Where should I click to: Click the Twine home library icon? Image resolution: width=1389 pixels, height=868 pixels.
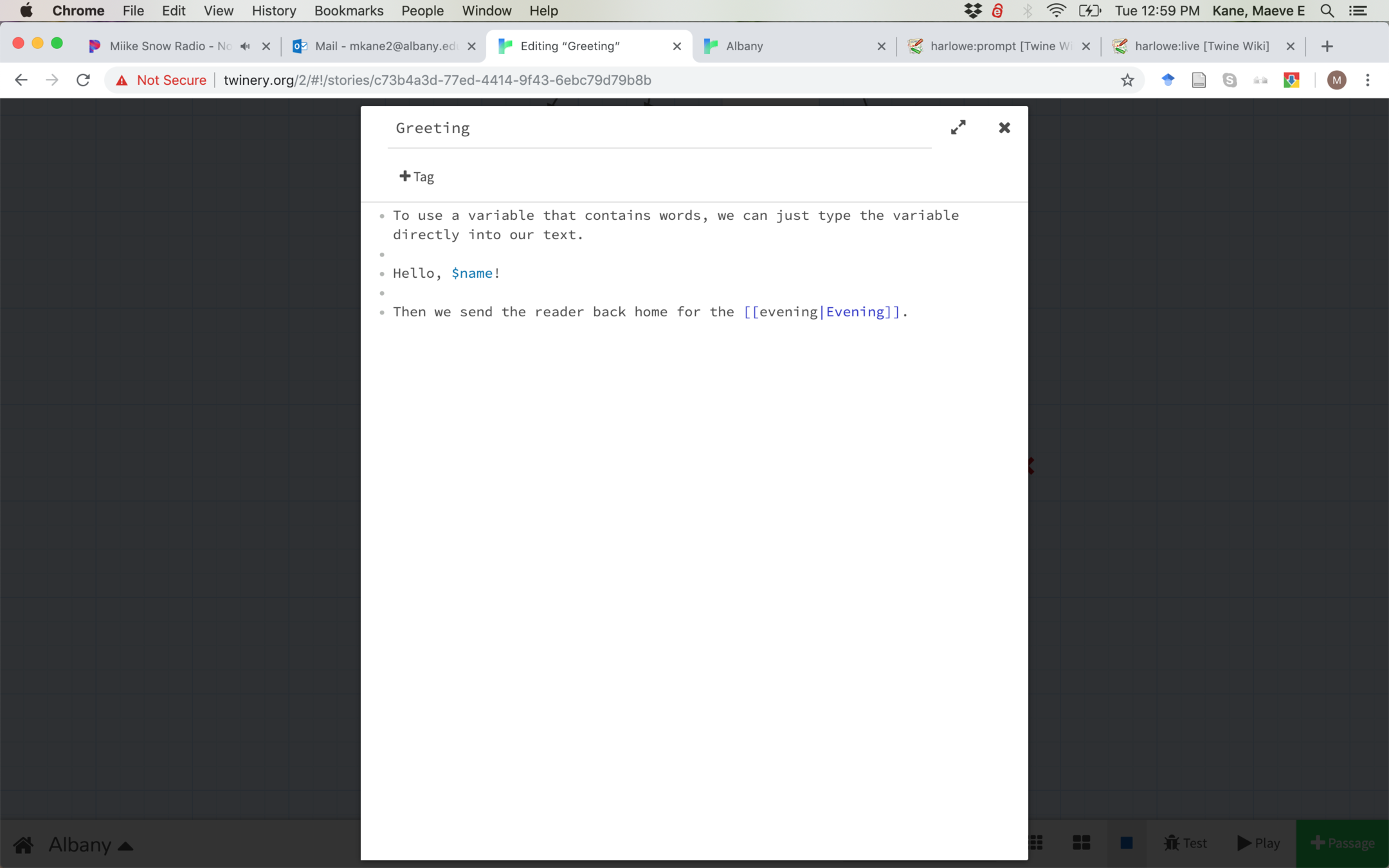tap(24, 844)
